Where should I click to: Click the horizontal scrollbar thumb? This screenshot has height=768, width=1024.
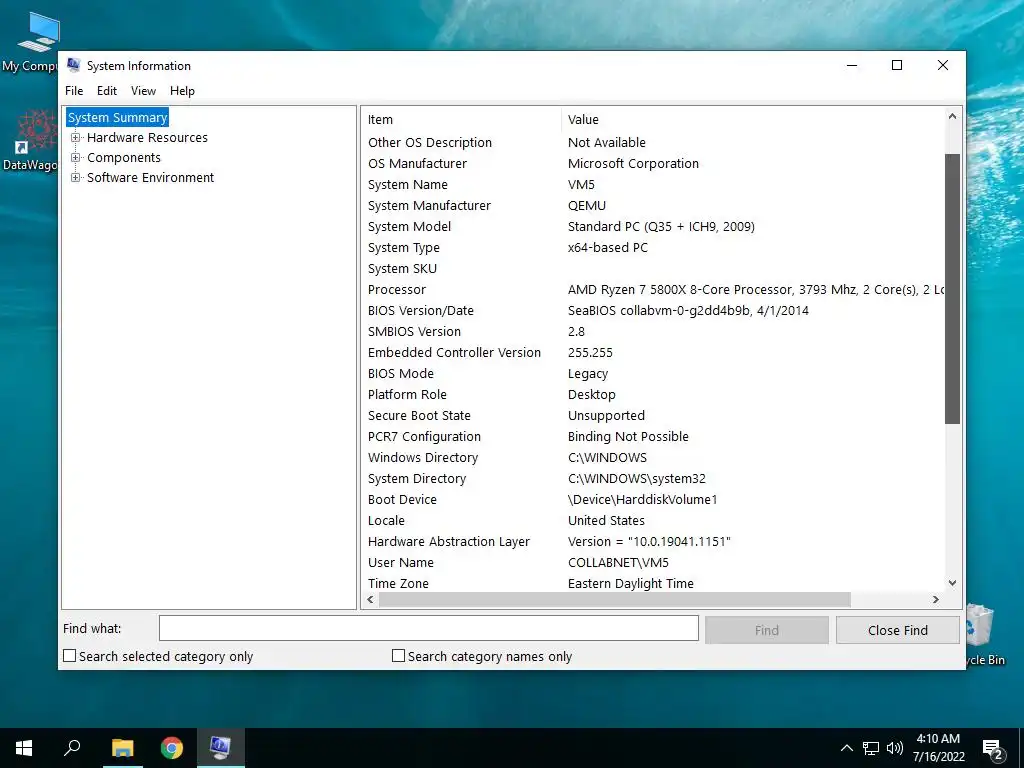615,600
